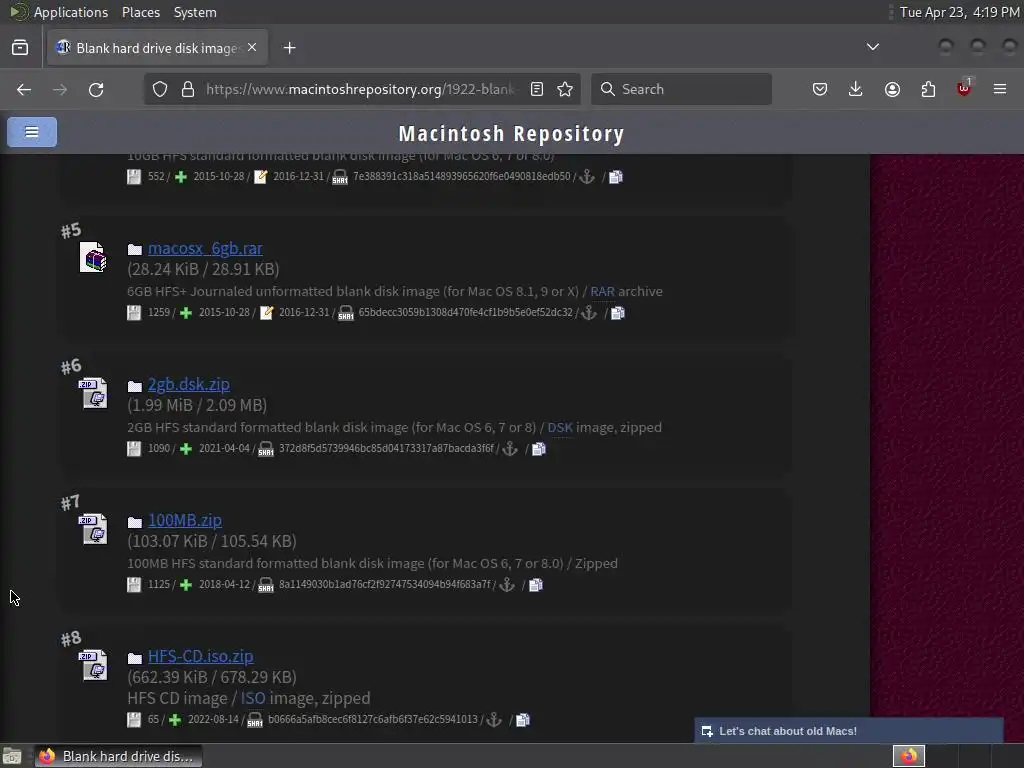Copy link icon for HFS-CD.iso.zip
The height and width of the screenshot is (768, 1024).
tap(523, 720)
